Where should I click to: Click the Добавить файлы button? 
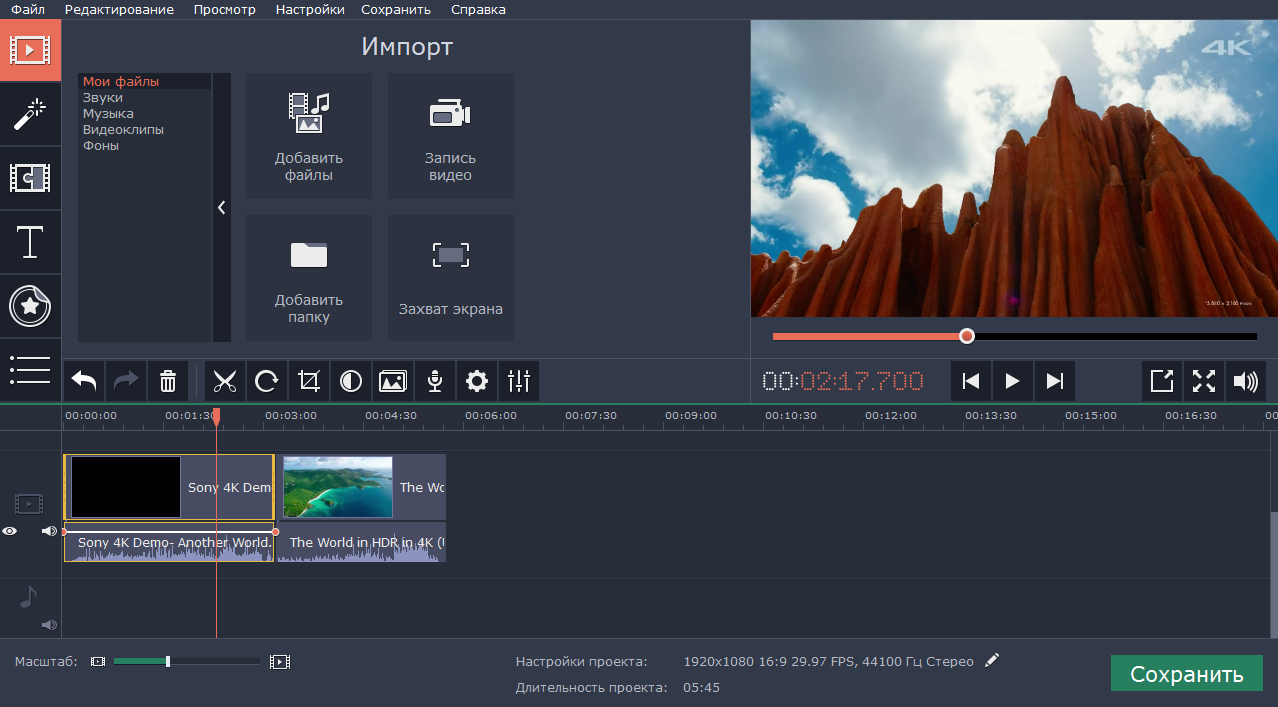coord(309,136)
